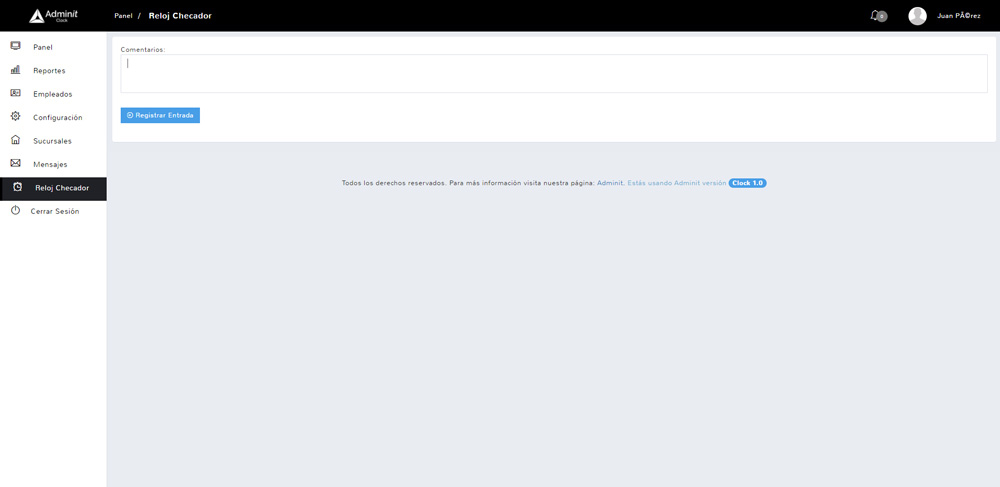The width and height of the screenshot is (1000, 487).
Task: Click the Panel monitor icon in sidebar
Action: click(15, 46)
